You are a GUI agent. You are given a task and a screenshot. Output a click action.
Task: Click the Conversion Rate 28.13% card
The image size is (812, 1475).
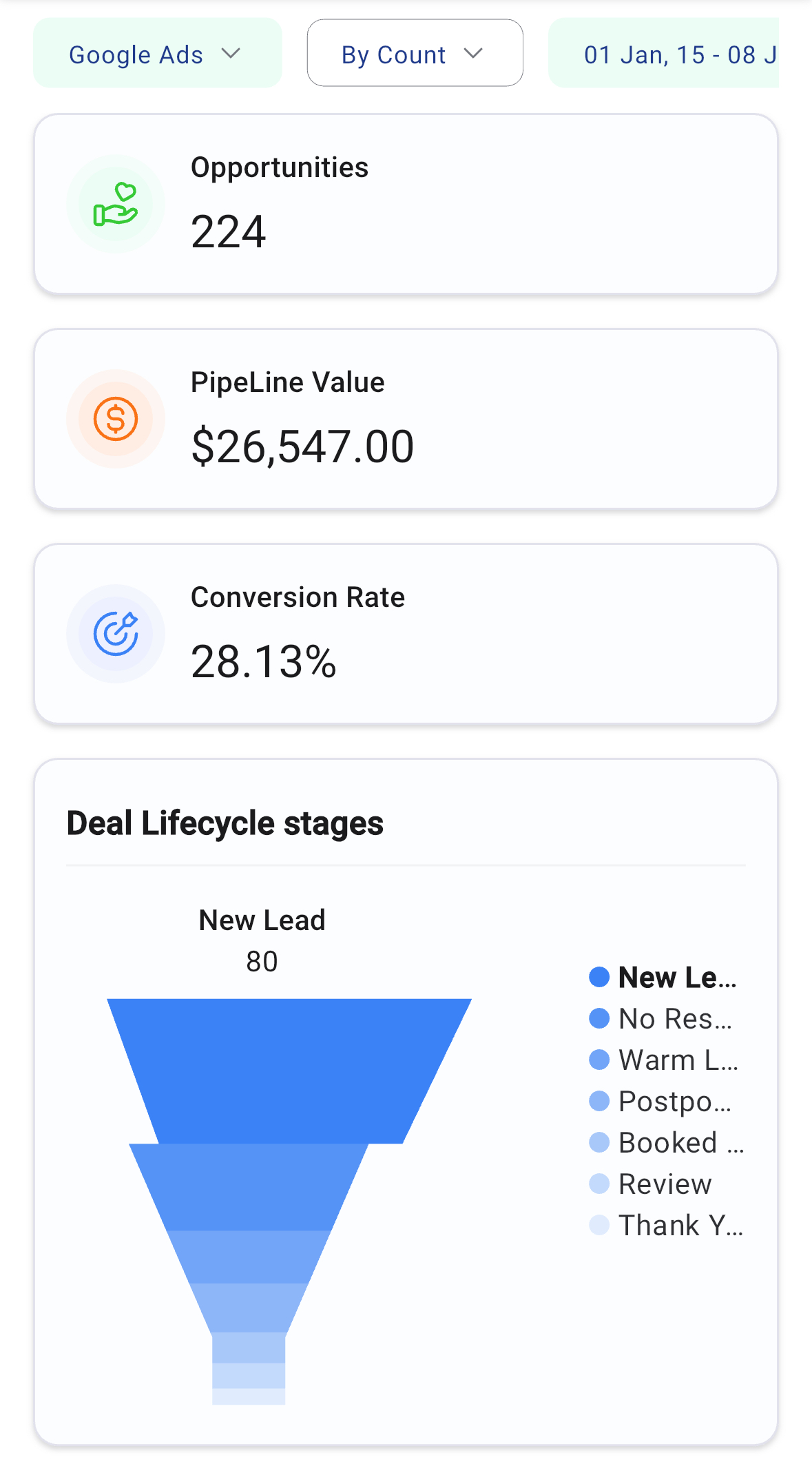(x=406, y=634)
